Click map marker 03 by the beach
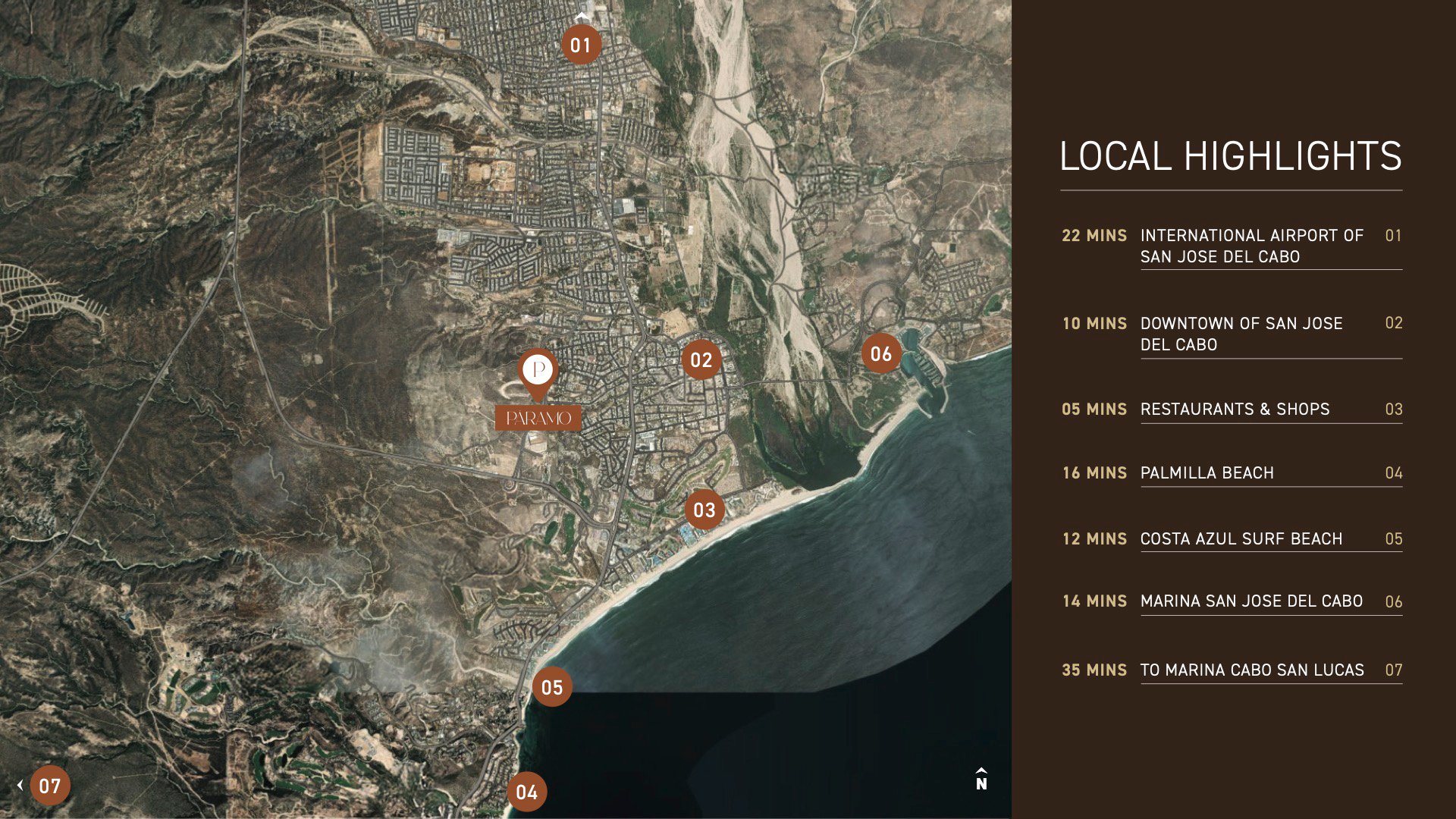 coord(704,510)
